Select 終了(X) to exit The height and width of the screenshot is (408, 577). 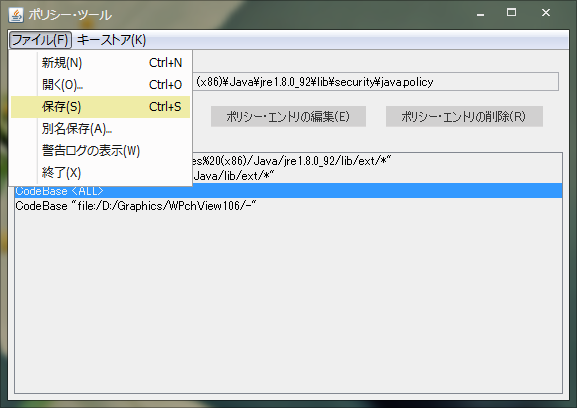click(100, 173)
